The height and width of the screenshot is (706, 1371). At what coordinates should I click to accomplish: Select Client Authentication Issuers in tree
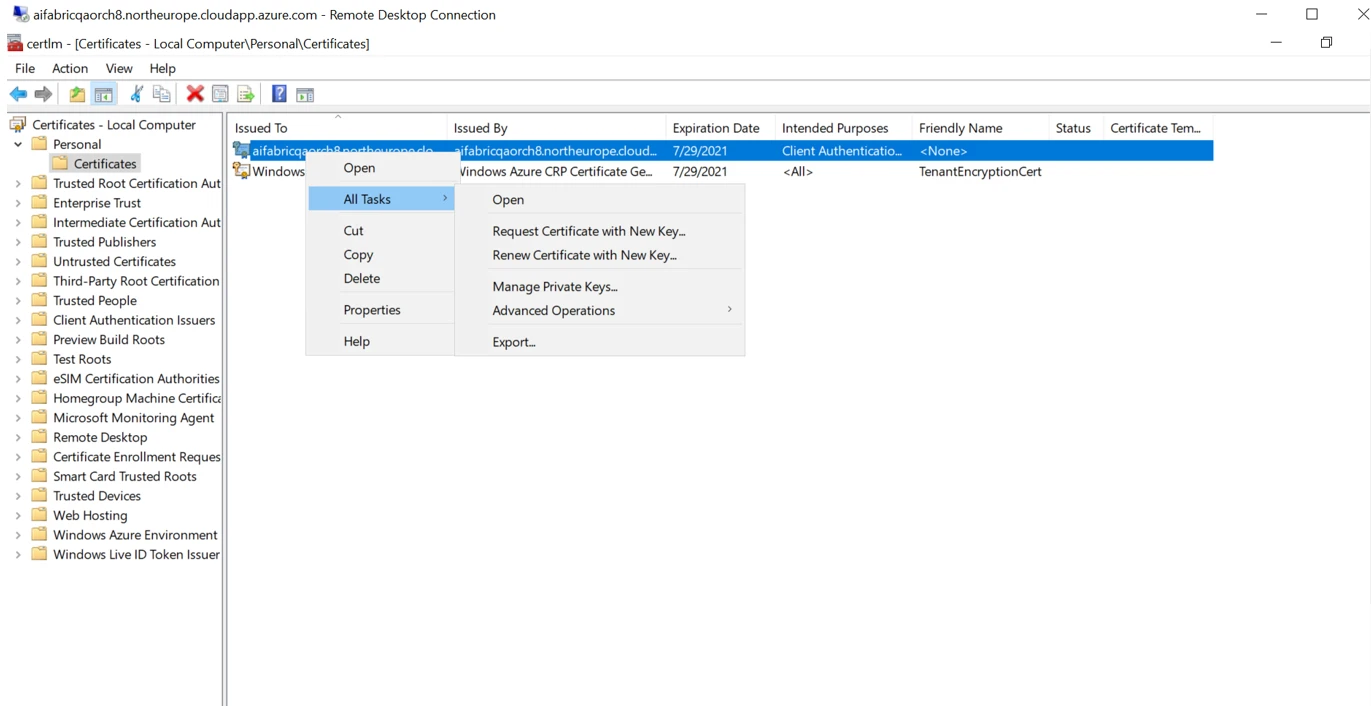pyautogui.click(x=134, y=320)
